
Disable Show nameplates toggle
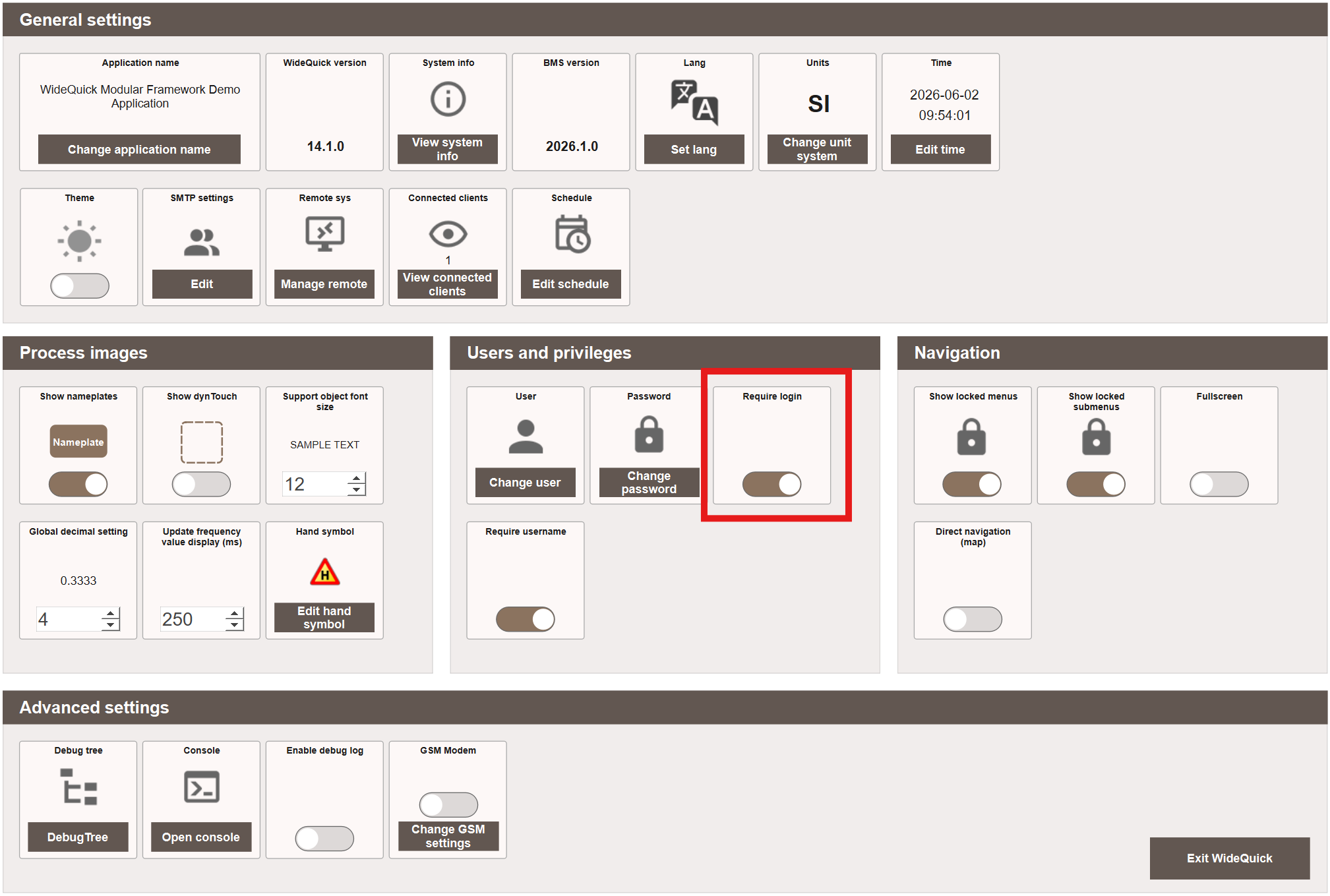[78, 485]
